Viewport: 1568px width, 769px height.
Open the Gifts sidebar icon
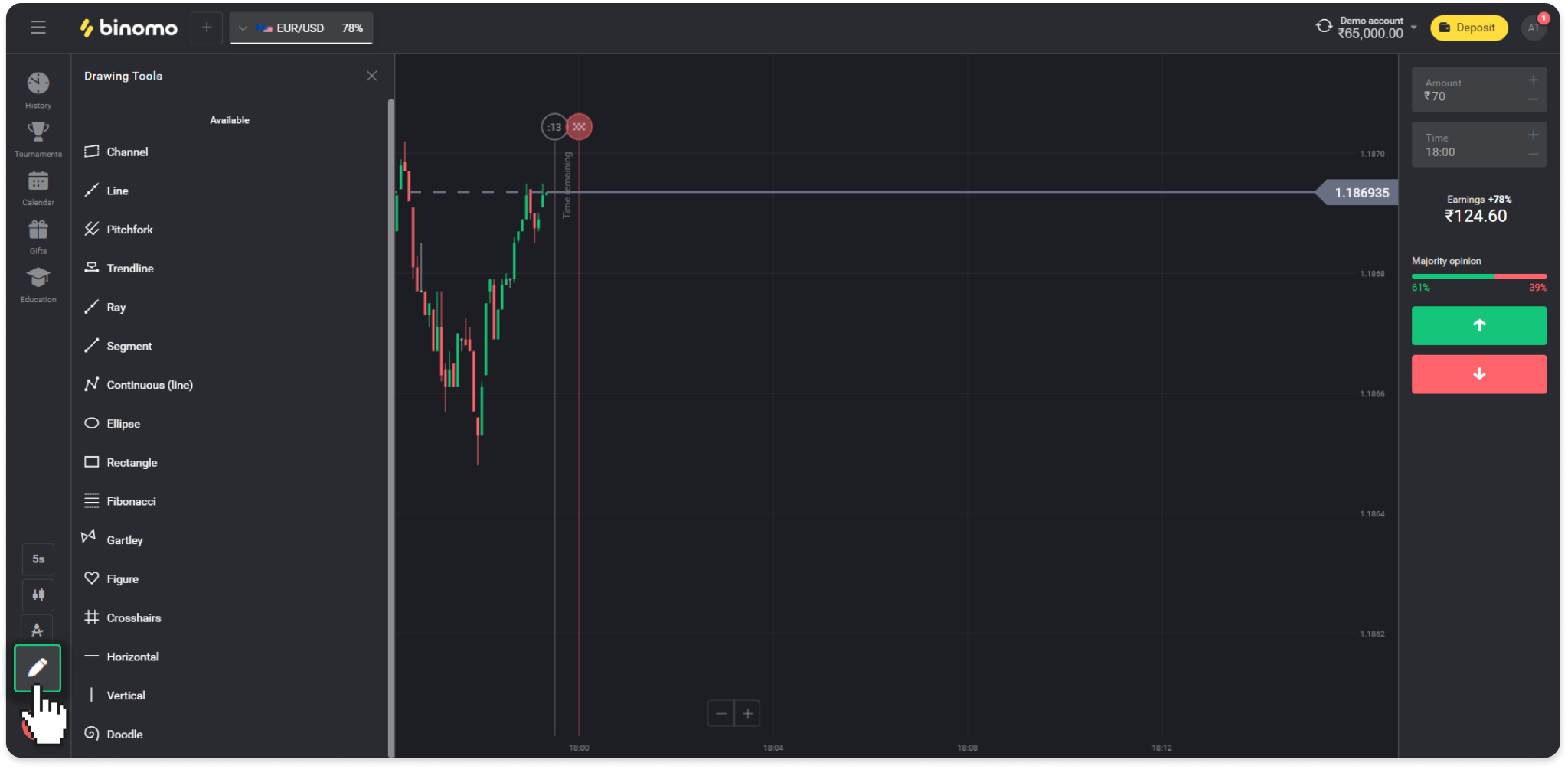tap(38, 234)
